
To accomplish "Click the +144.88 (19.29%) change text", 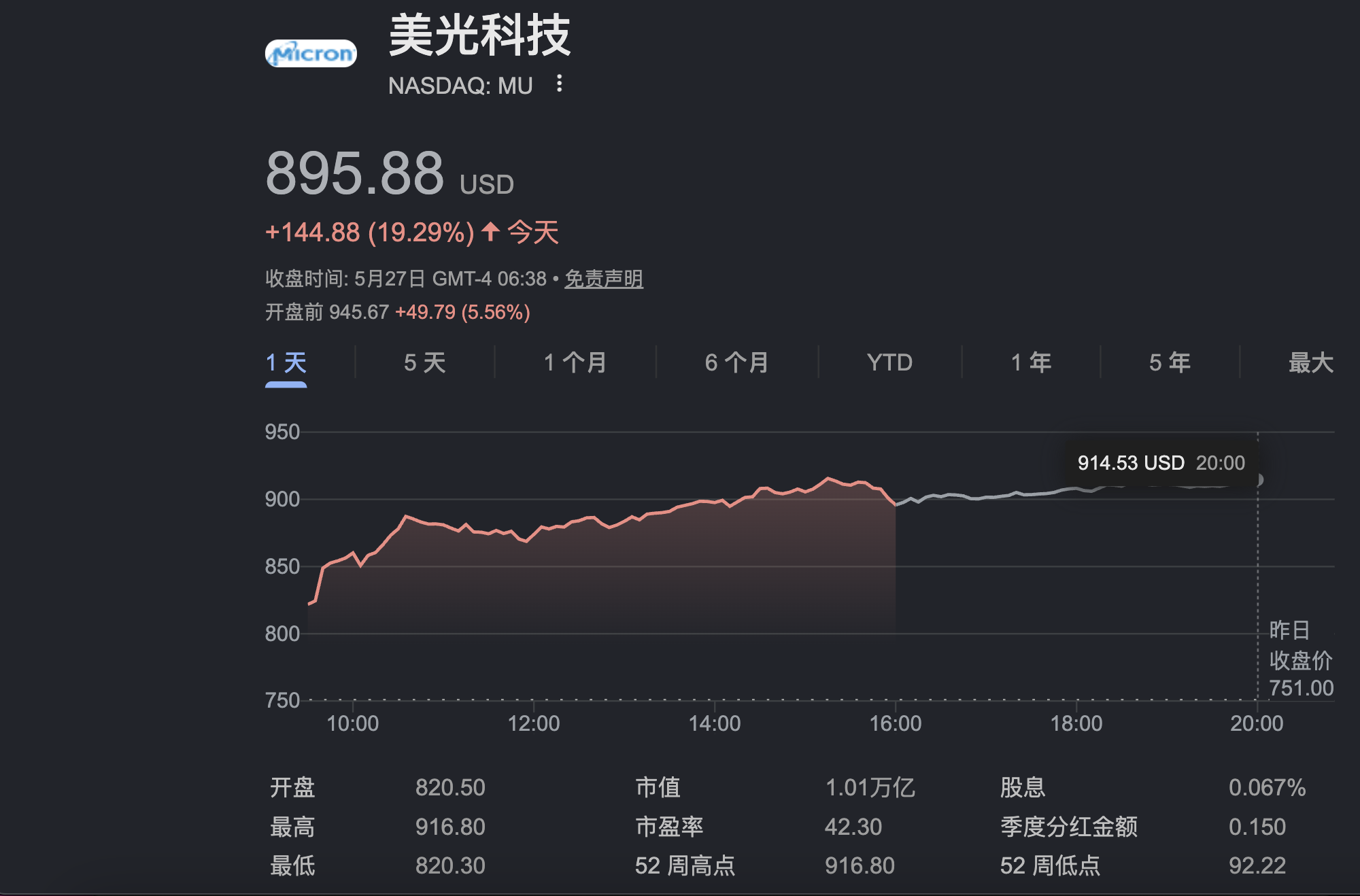I will (370, 232).
